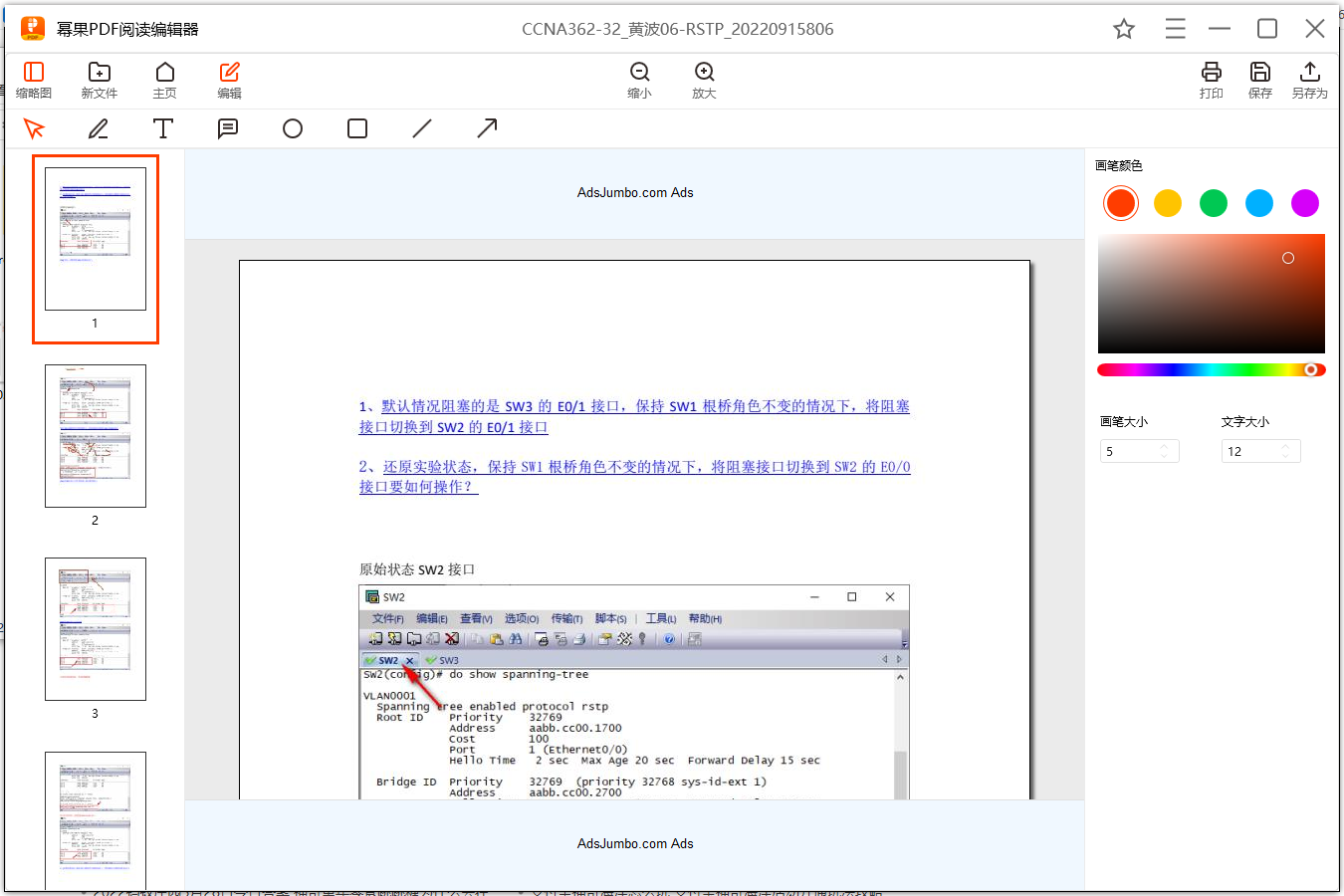
Task: Click the bottom AdsJumbo.com Ads banner
Action: (x=635, y=844)
